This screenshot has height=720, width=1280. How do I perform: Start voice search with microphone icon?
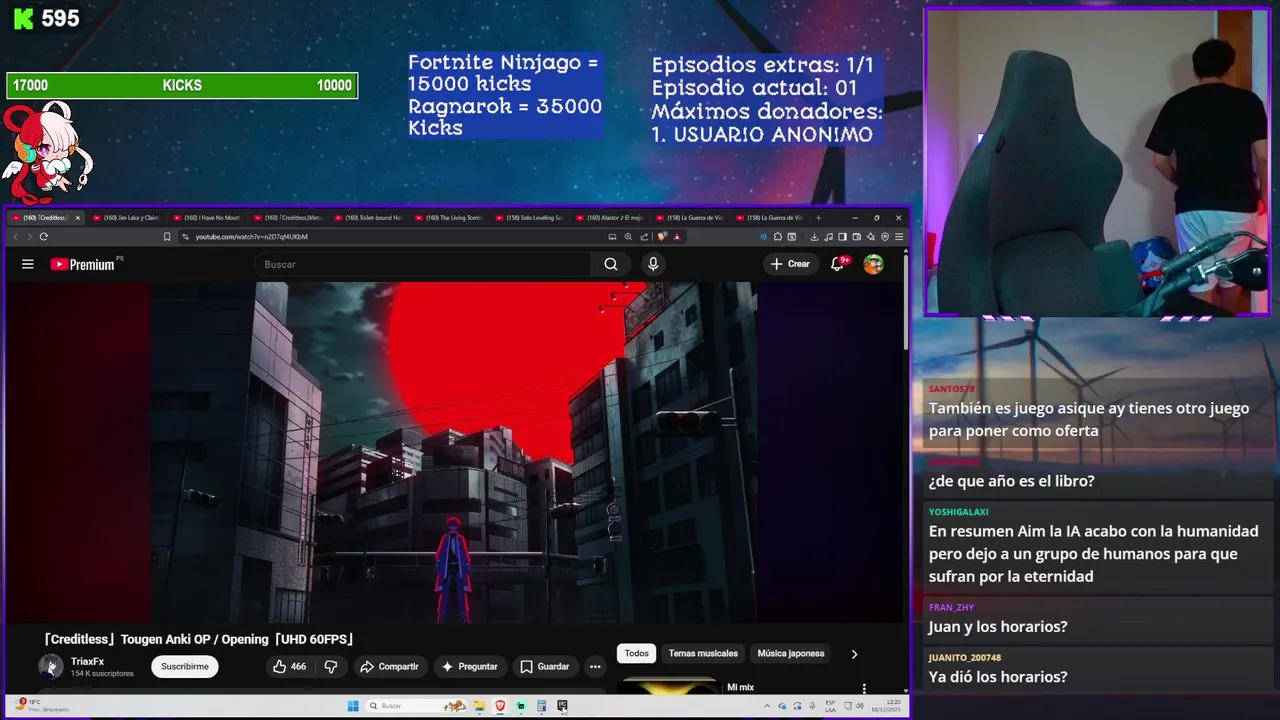coord(653,264)
